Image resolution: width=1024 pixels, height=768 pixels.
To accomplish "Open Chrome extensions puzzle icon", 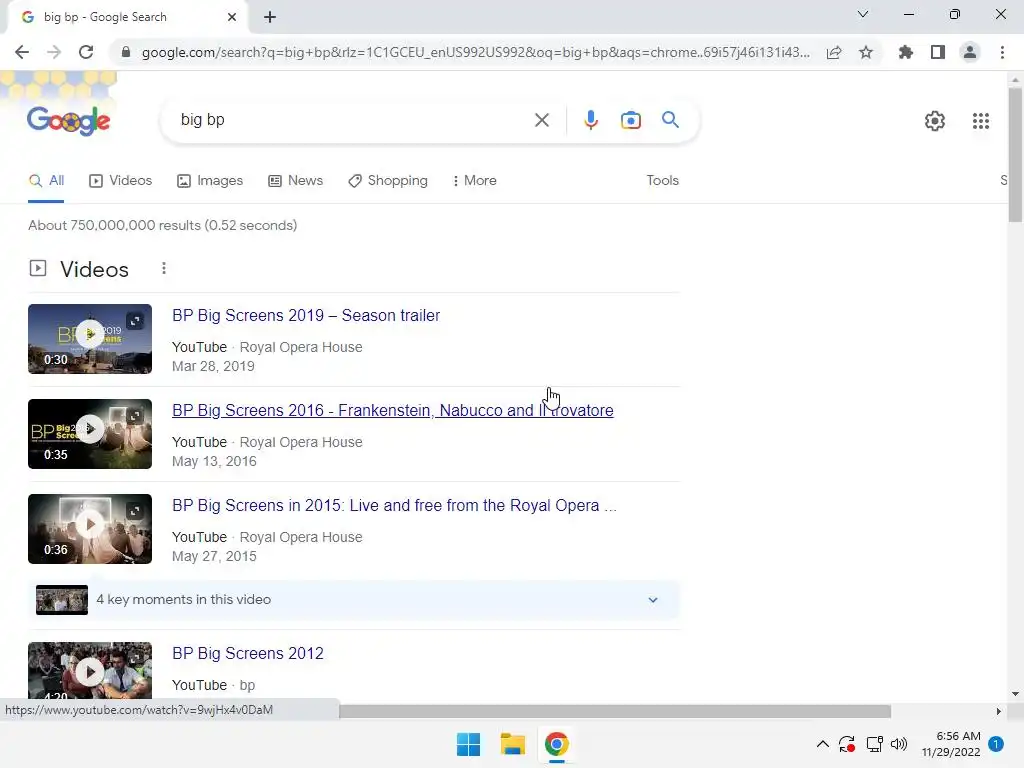I will click(905, 52).
